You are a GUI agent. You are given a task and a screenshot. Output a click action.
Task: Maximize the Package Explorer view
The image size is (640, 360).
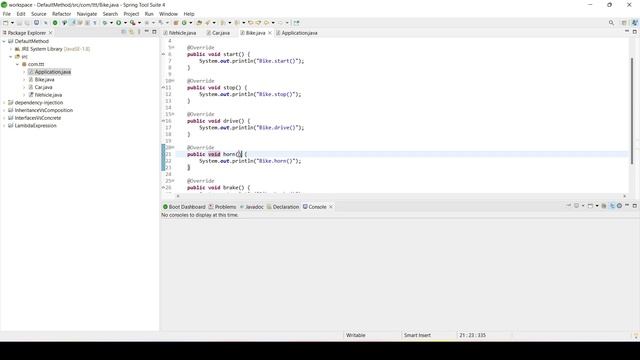tap(154, 32)
